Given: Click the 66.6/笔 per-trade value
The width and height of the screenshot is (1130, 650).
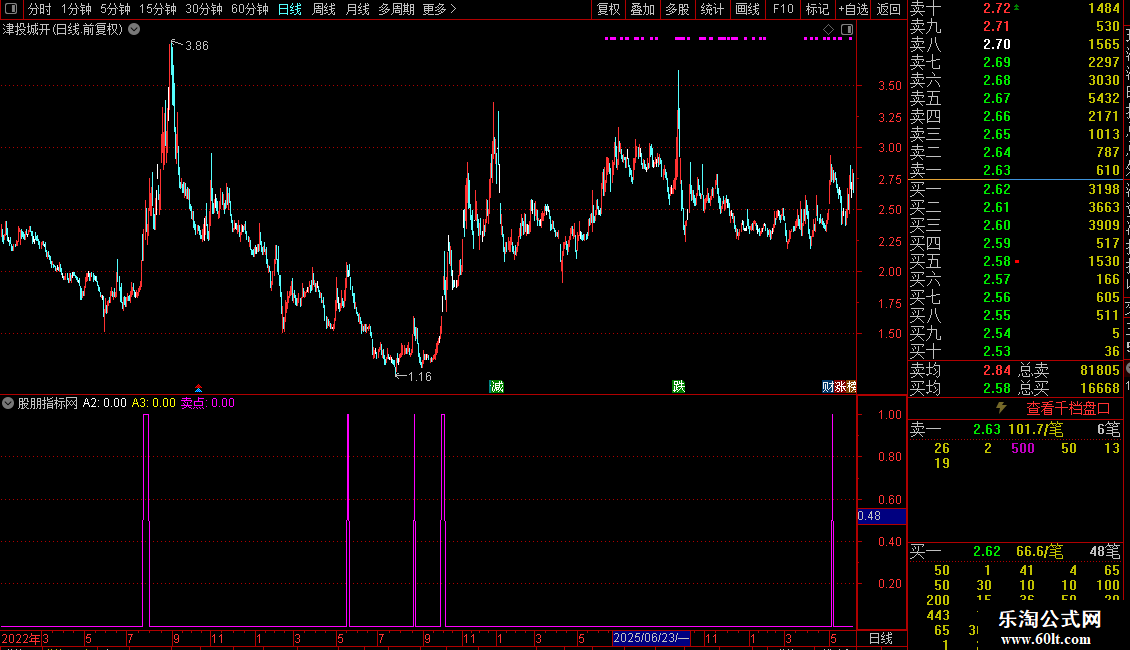Looking at the screenshot, I should [1040, 551].
